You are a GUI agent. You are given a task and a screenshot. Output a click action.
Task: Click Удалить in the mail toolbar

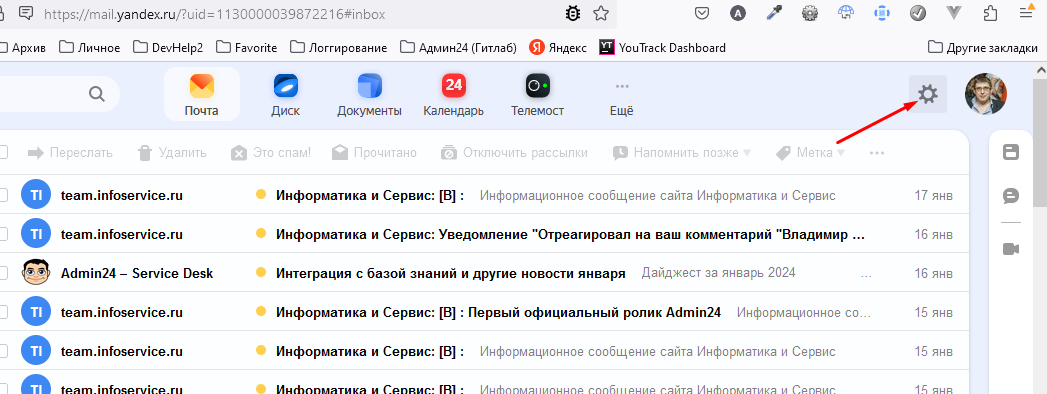coord(172,153)
